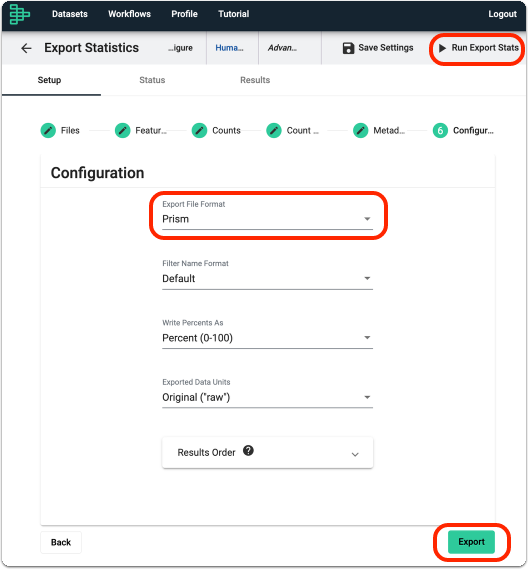Screen dimensions: 528x569
Task: Switch to the Results tab
Action: pyautogui.click(x=255, y=80)
